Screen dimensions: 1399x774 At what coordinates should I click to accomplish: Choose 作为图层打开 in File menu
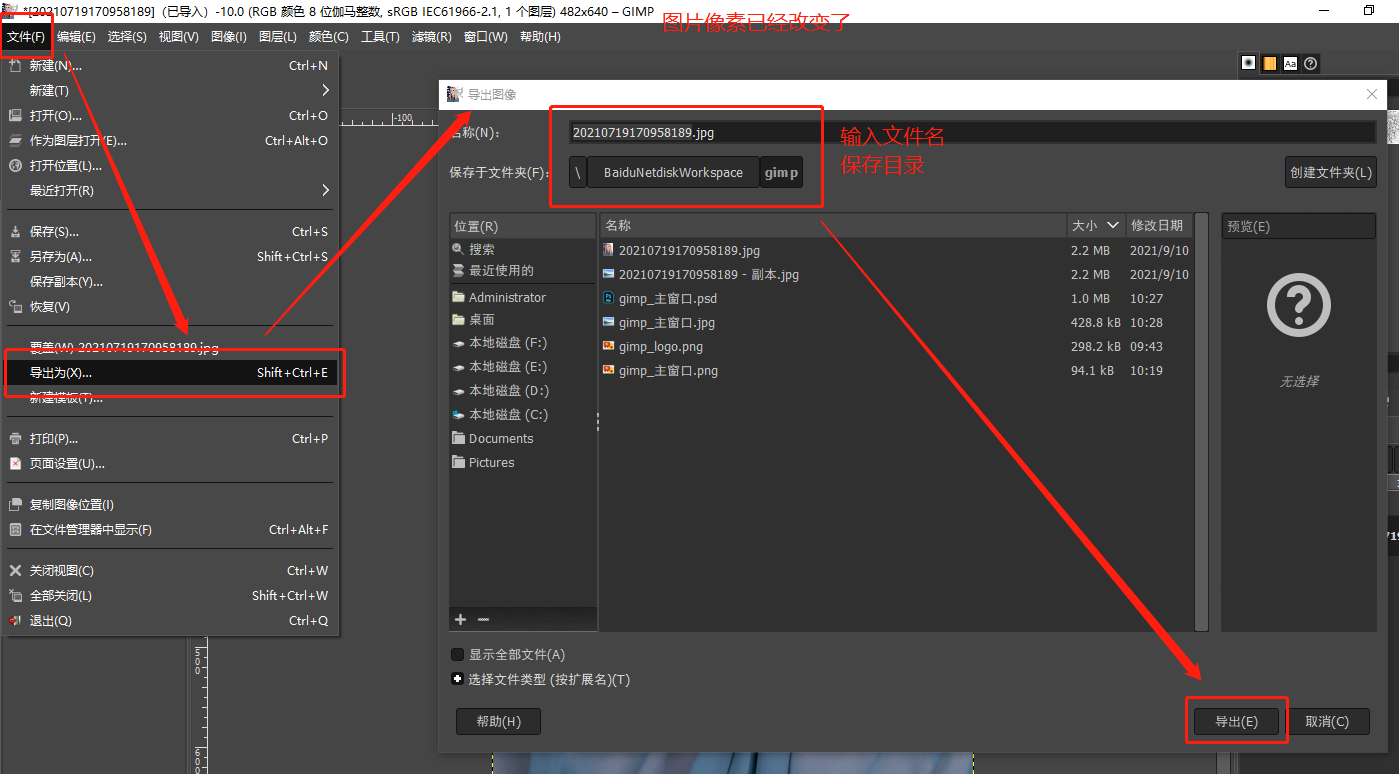tap(172, 141)
